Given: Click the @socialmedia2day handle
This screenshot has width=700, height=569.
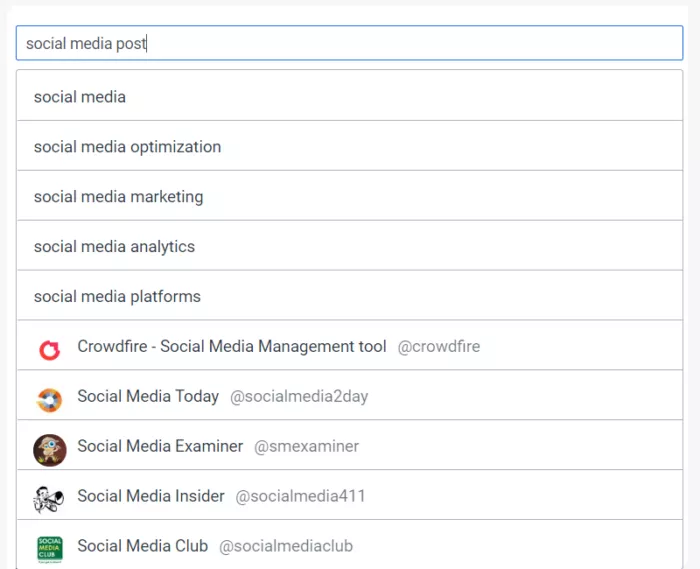Looking at the screenshot, I should [x=299, y=397].
